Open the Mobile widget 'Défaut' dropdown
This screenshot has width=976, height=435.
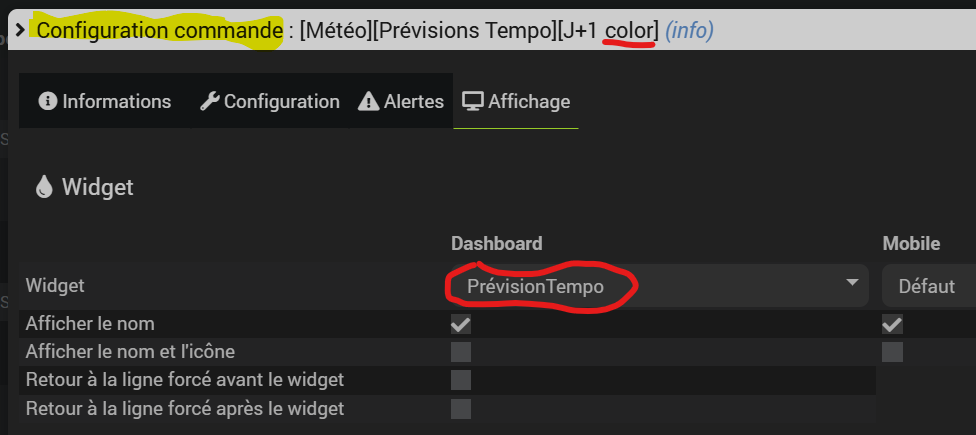[x=928, y=286]
